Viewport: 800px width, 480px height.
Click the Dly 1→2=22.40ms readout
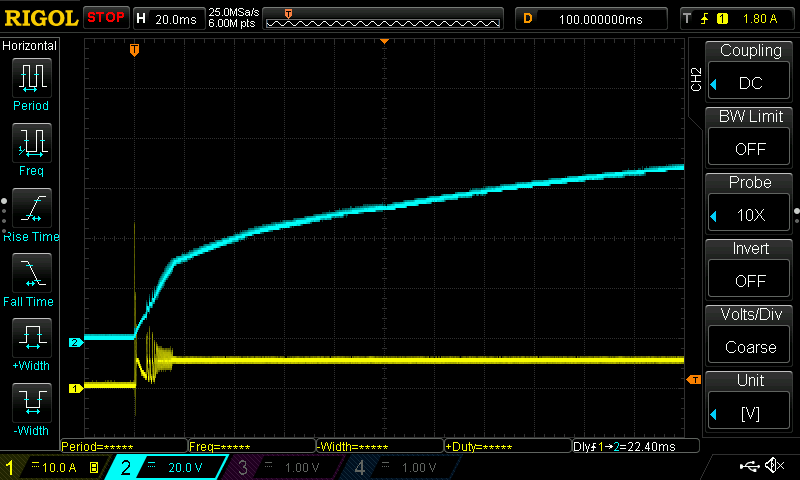point(636,446)
